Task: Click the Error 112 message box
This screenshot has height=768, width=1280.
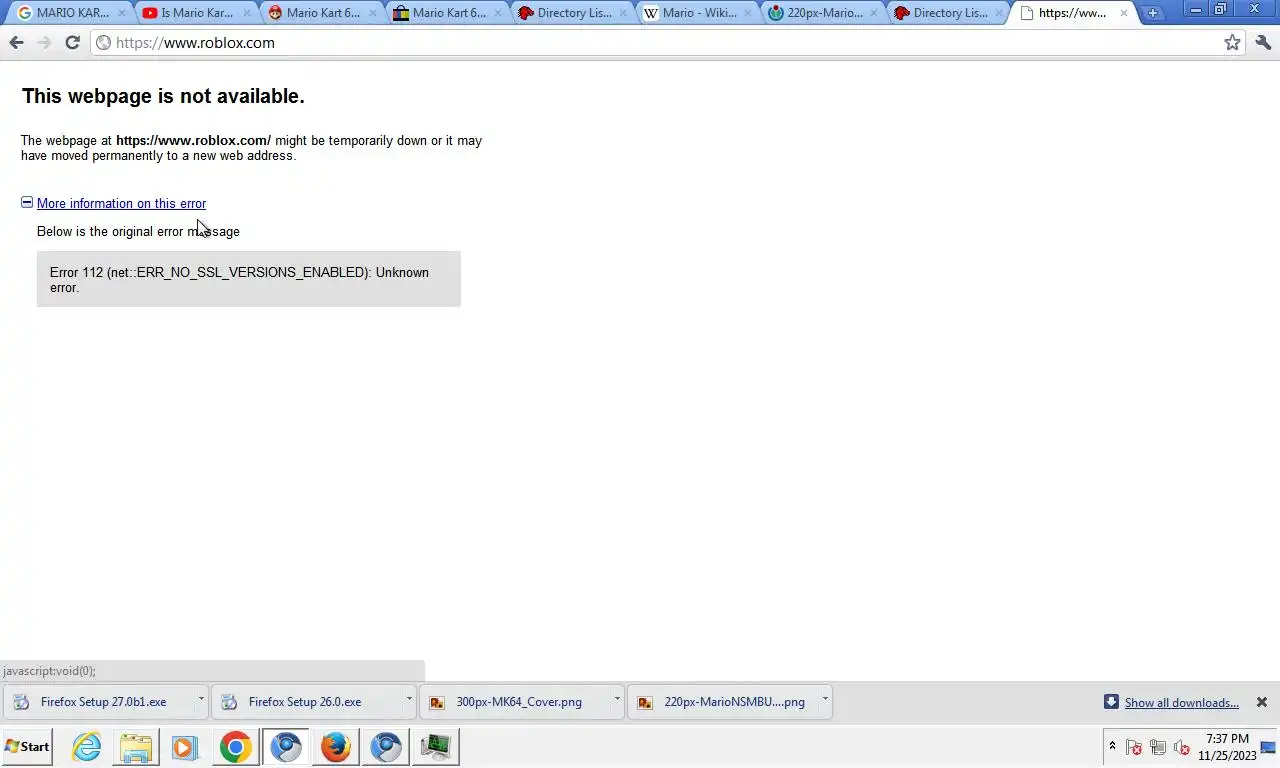Action: (x=249, y=279)
